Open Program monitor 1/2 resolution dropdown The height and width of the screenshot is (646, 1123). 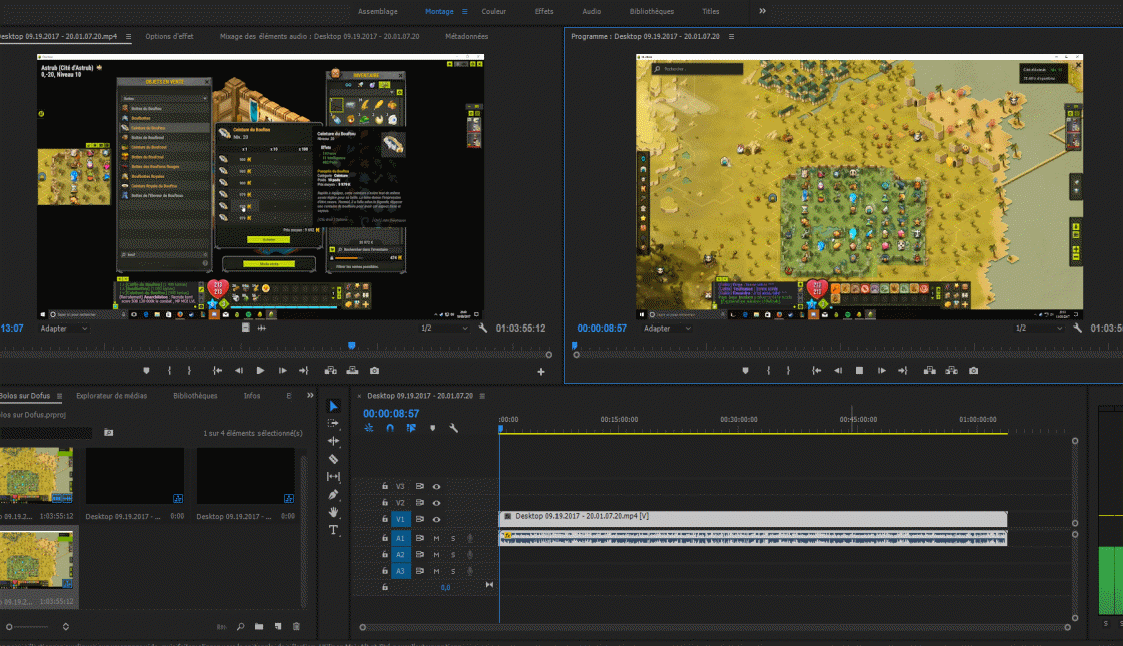point(1039,328)
